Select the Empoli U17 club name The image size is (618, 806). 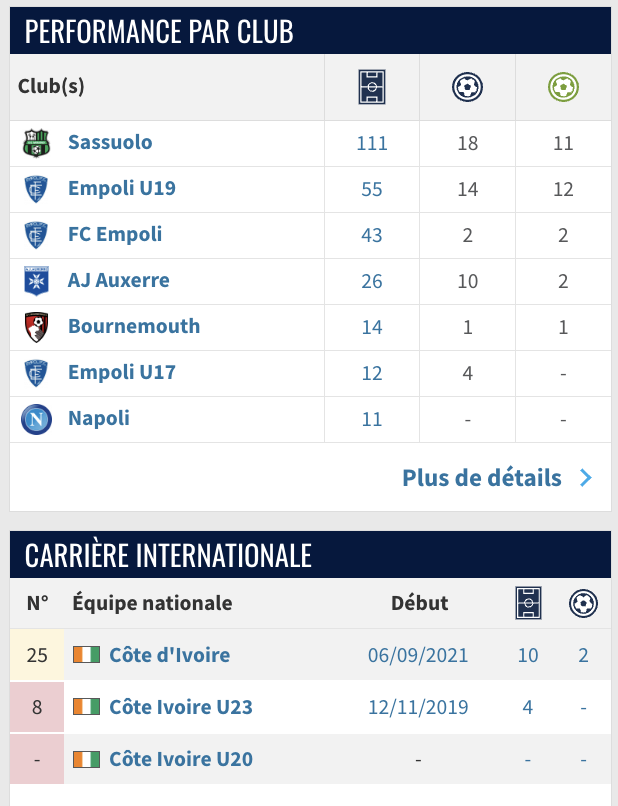pos(122,372)
